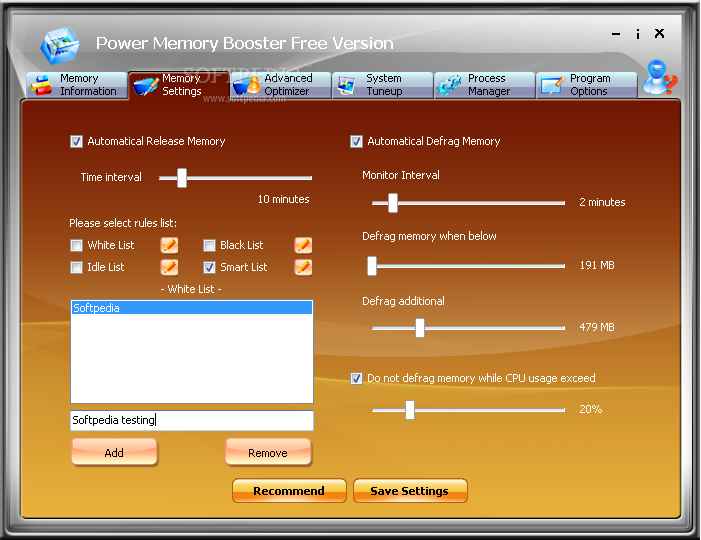Click the '10 minutes' time interval value
Image resolution: width=701 pixels, height=540 pixels.
click(283, 199)
